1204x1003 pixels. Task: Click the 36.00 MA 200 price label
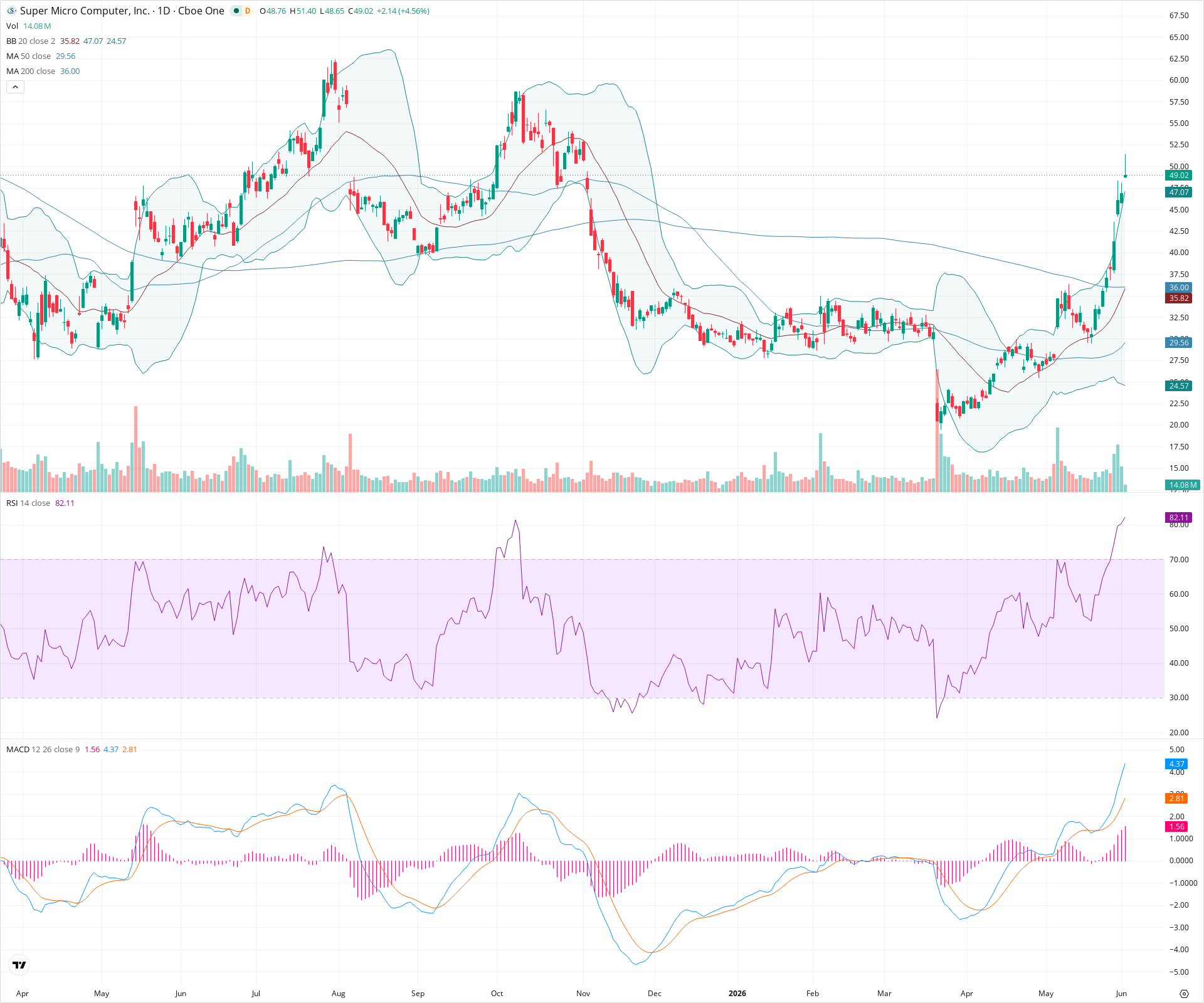click(1179, 288)
